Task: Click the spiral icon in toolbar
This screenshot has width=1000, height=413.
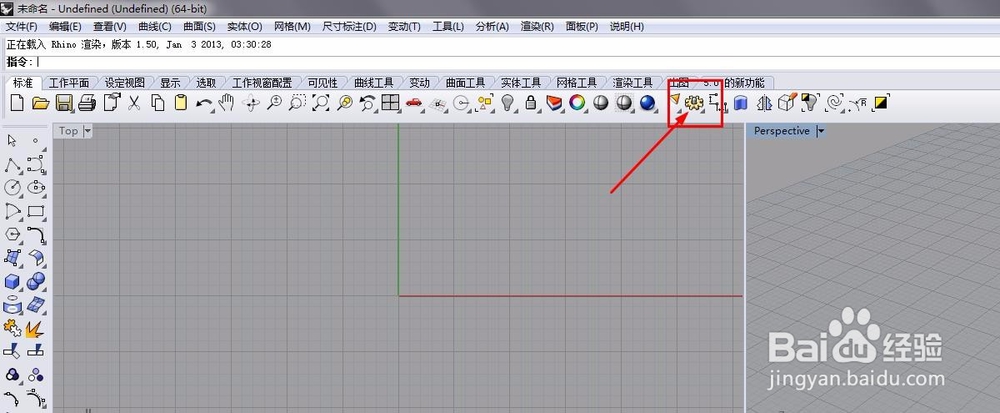Action: [x=834, y=103]
